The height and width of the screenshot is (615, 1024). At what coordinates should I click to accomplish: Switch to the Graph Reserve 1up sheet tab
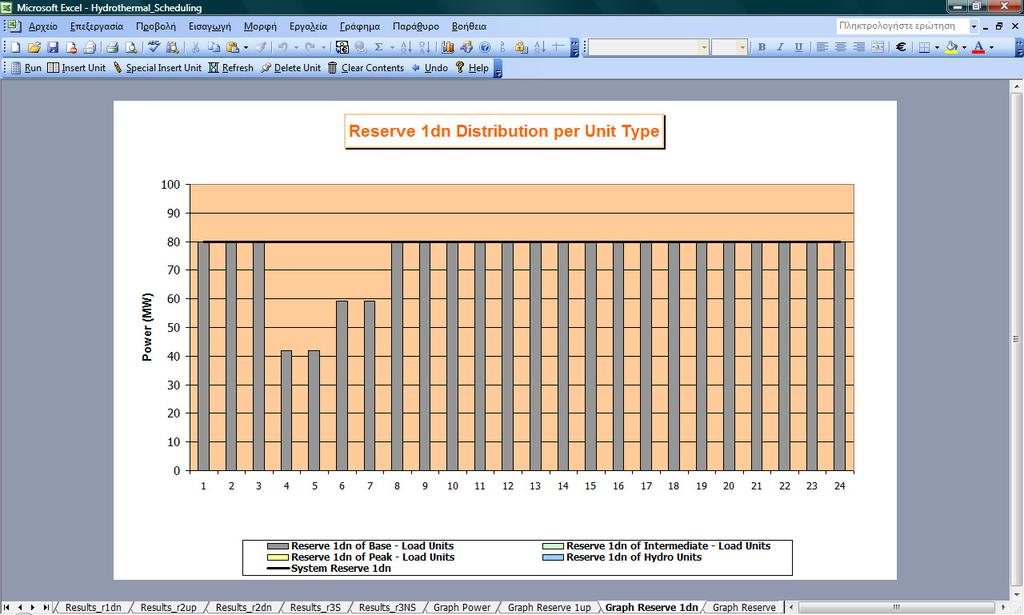(x=549, y=607)
